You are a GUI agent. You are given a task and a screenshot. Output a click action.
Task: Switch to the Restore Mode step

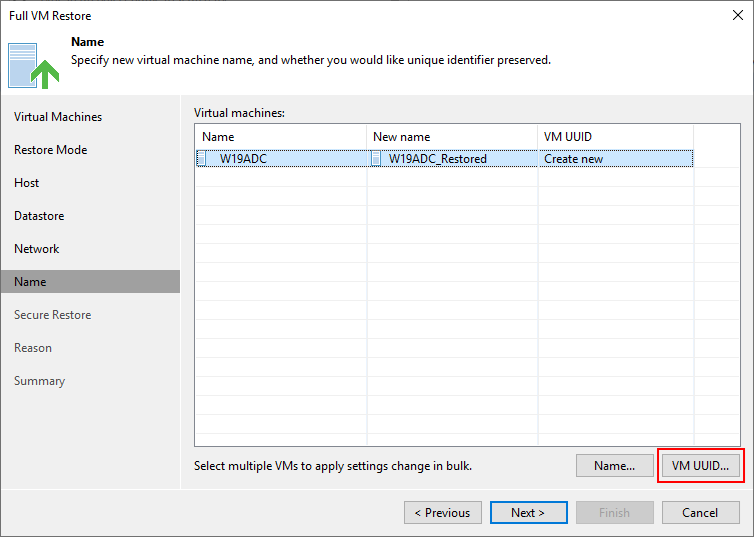[50, 150]
